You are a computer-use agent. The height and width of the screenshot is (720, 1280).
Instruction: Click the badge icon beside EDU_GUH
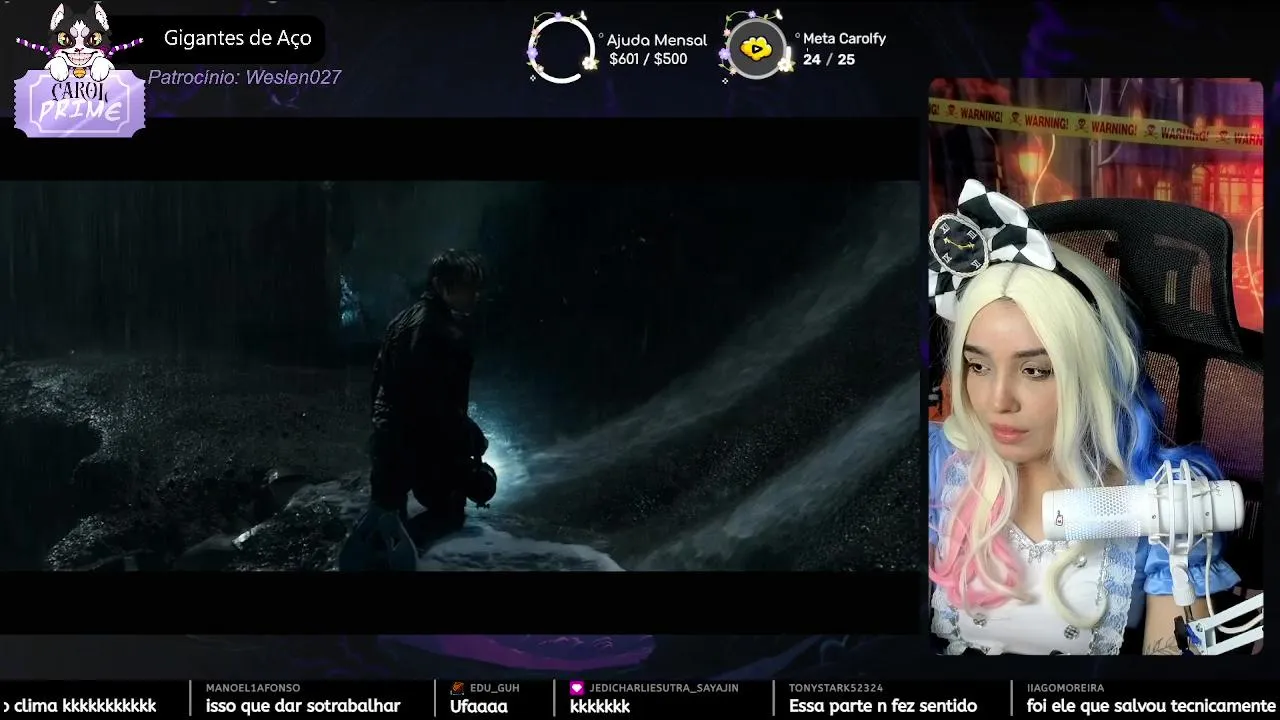pyautogui.click(x=457, y=688)
